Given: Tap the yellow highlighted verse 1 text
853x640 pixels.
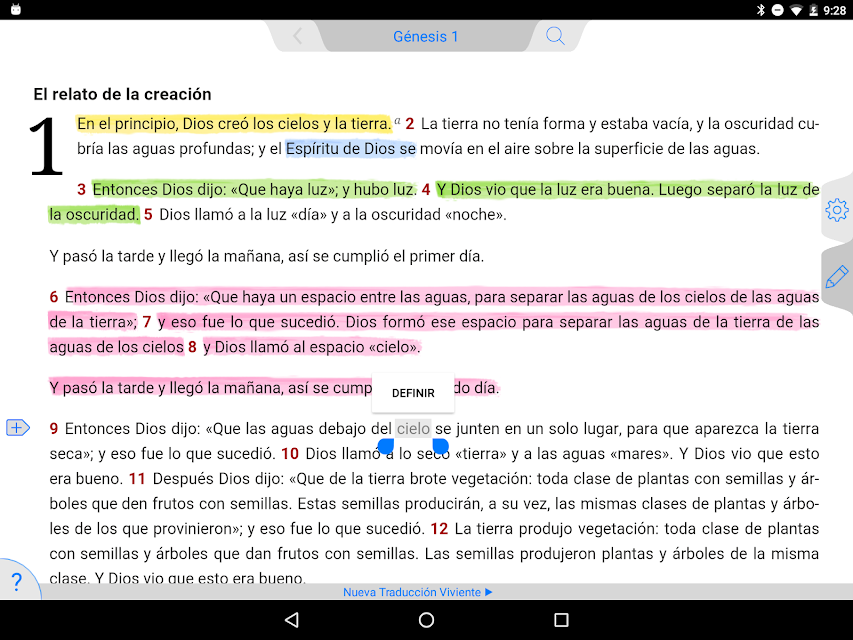Looking at the screenshot, I should click(x=234, y=124).
